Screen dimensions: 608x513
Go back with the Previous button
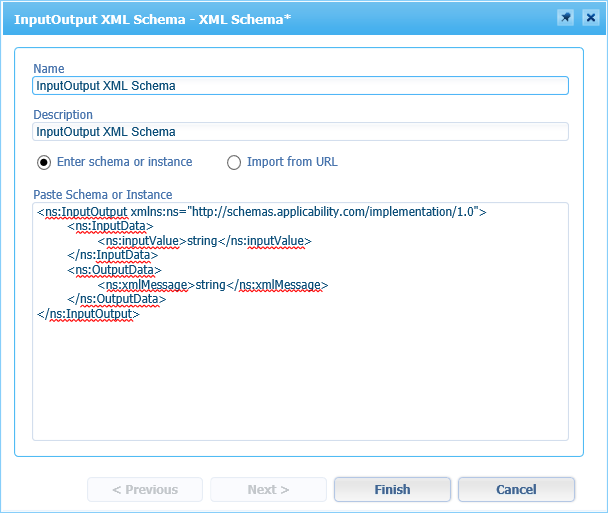coord(145,490)
